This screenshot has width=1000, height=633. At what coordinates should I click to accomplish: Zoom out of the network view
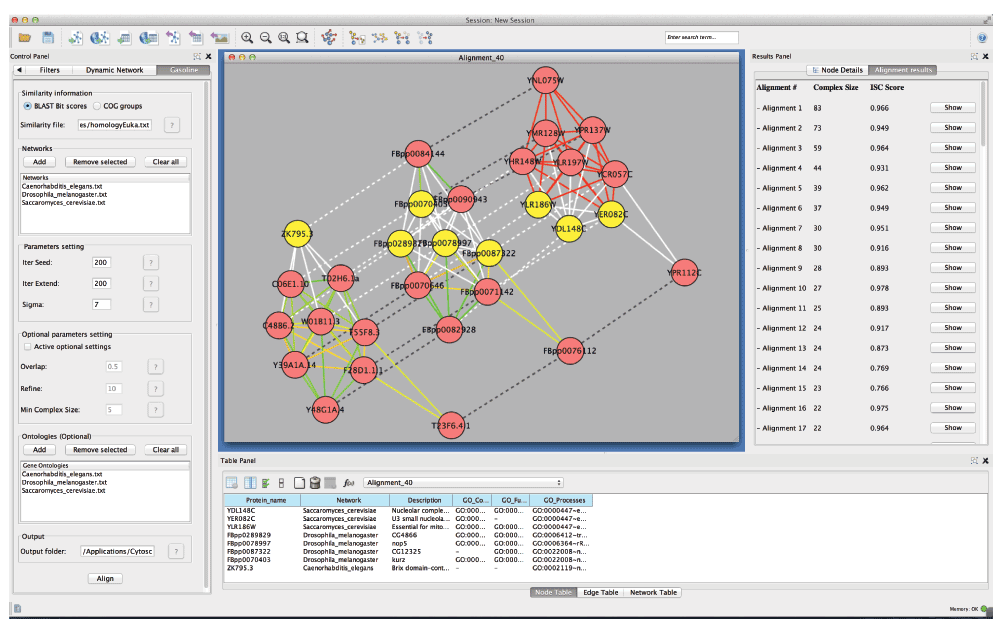[x=265, y=38]
